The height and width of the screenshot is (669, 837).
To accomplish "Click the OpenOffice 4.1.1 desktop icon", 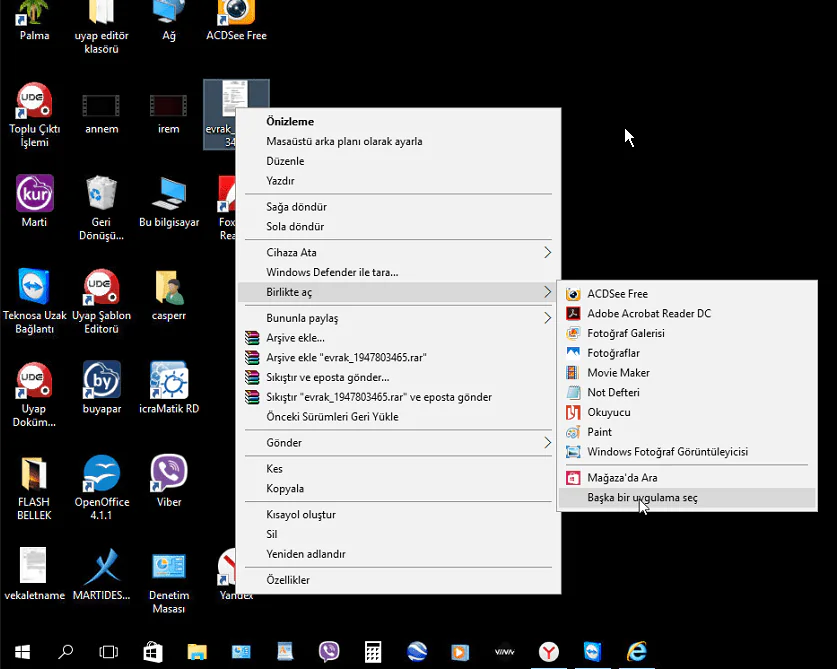I will coord(101,473).
